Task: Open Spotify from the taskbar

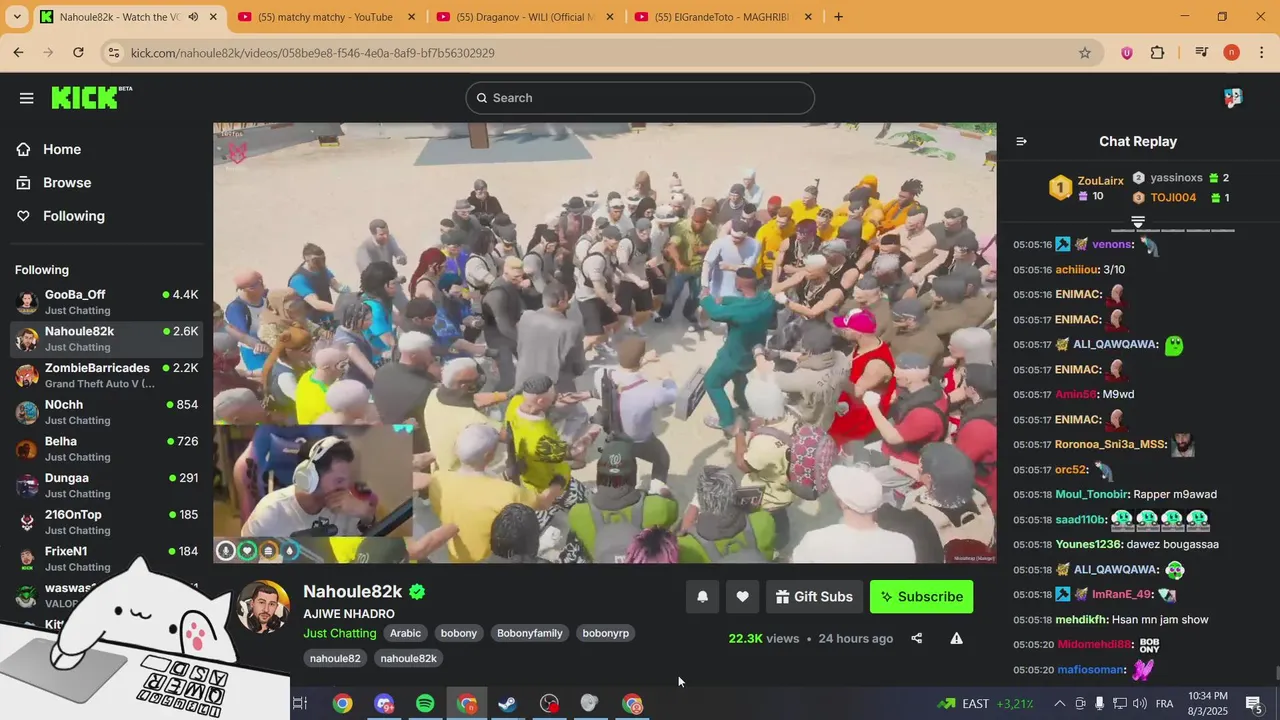Action: point(425,704)
